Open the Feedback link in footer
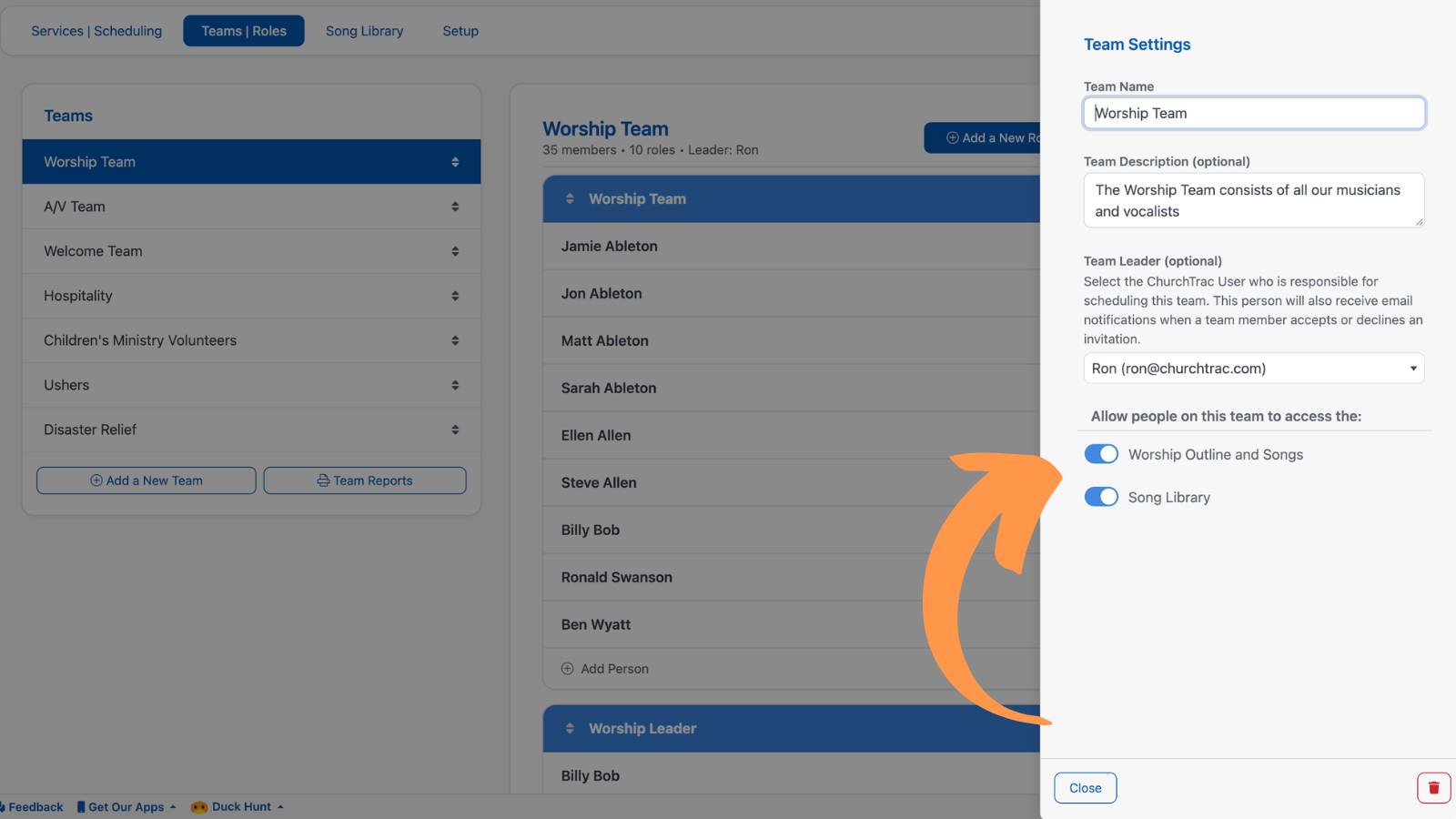1456x819 pixels. coord(33,807)
